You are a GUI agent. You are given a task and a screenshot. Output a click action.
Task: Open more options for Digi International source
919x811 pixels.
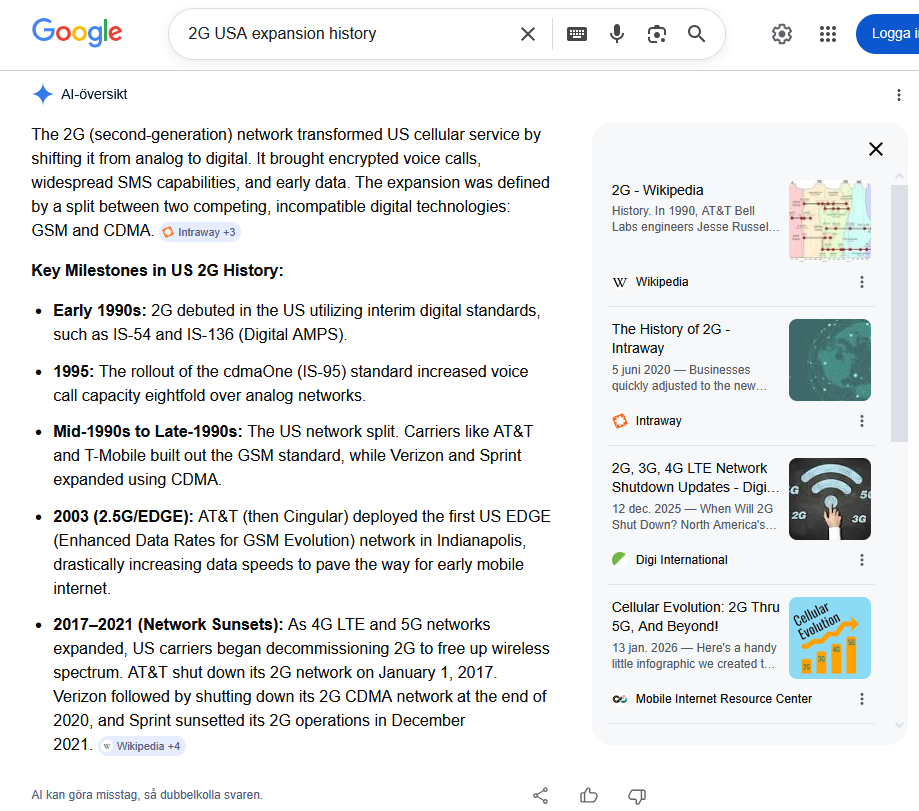862,560
